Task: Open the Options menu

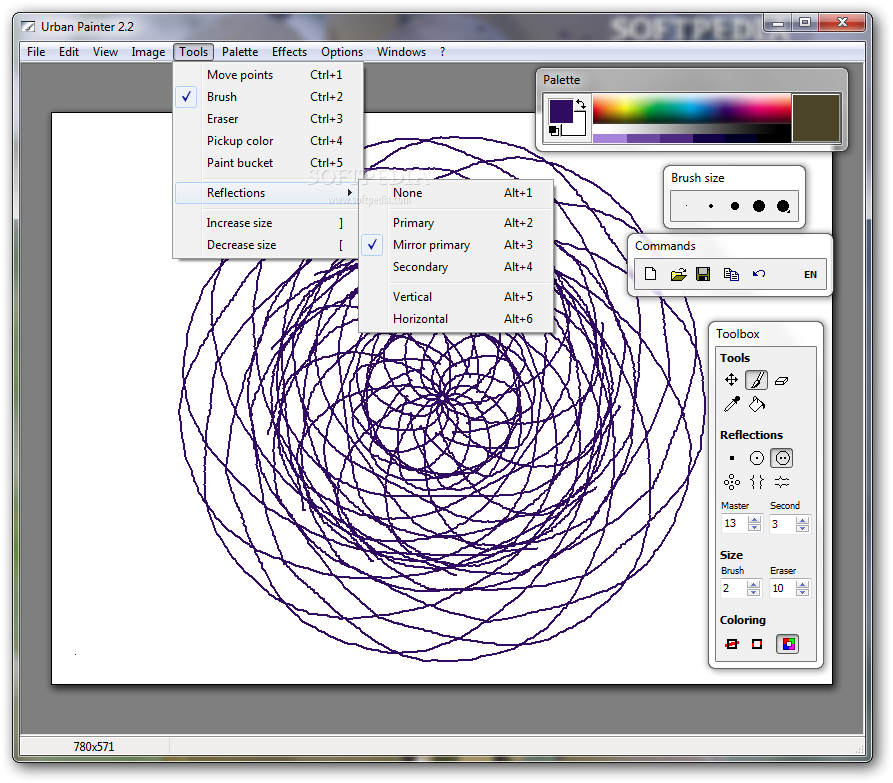Action: pos(342,52)
